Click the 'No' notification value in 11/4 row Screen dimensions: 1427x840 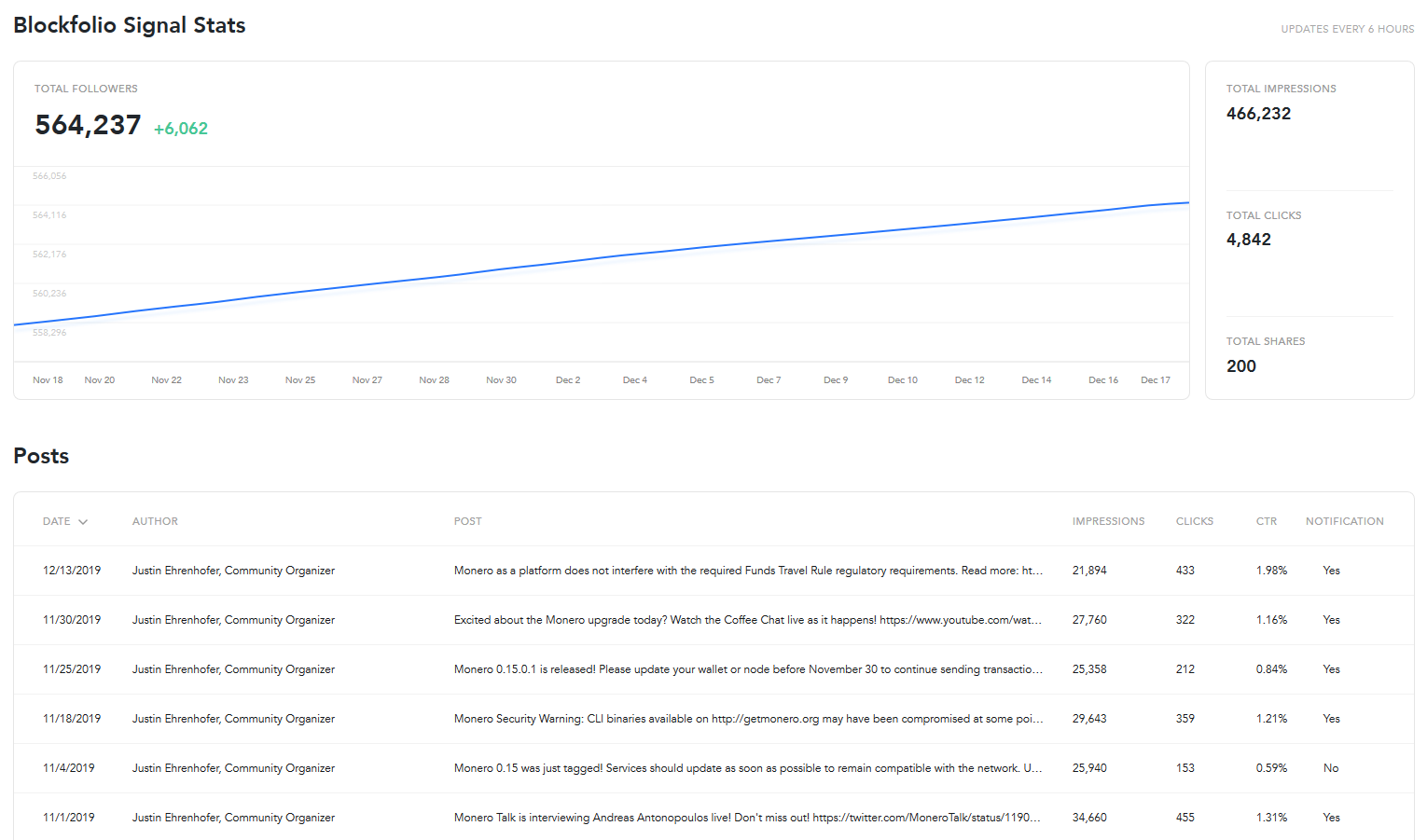click(1331, 768)
